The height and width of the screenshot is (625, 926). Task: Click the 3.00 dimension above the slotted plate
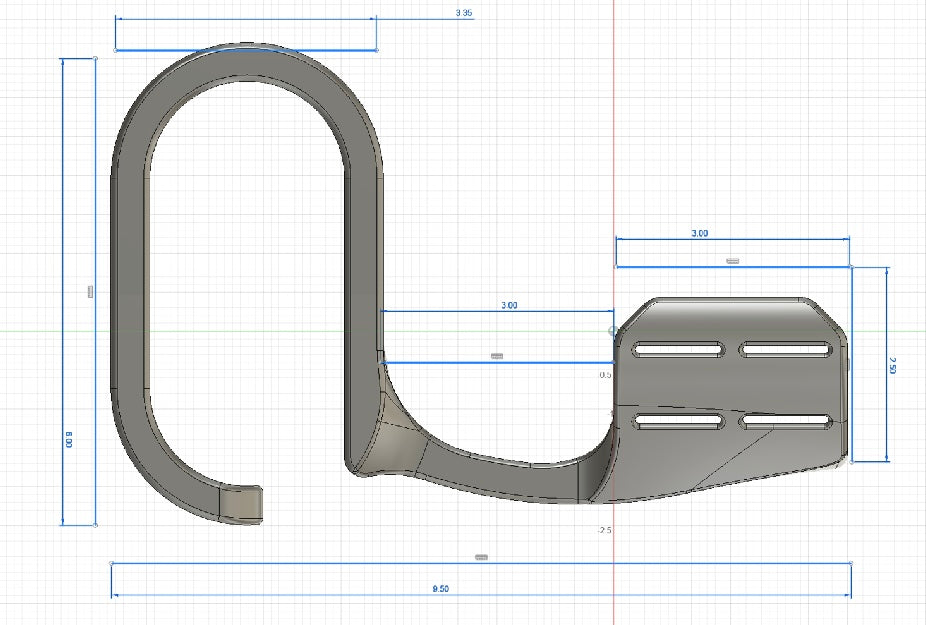pyautogui.click(x=700, y=233)
